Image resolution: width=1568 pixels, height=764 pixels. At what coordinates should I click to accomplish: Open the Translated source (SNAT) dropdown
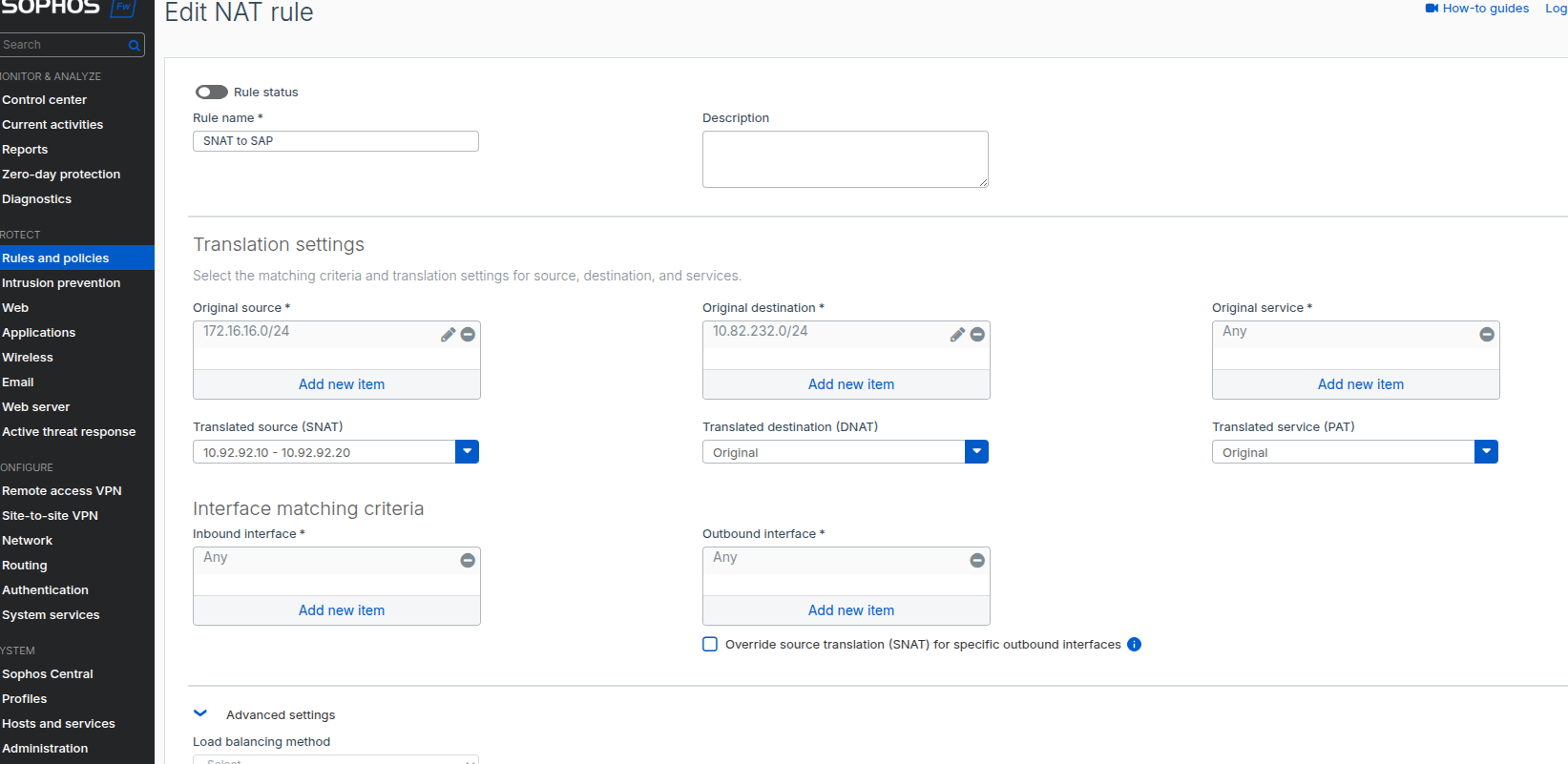click(x=467, y=452)
